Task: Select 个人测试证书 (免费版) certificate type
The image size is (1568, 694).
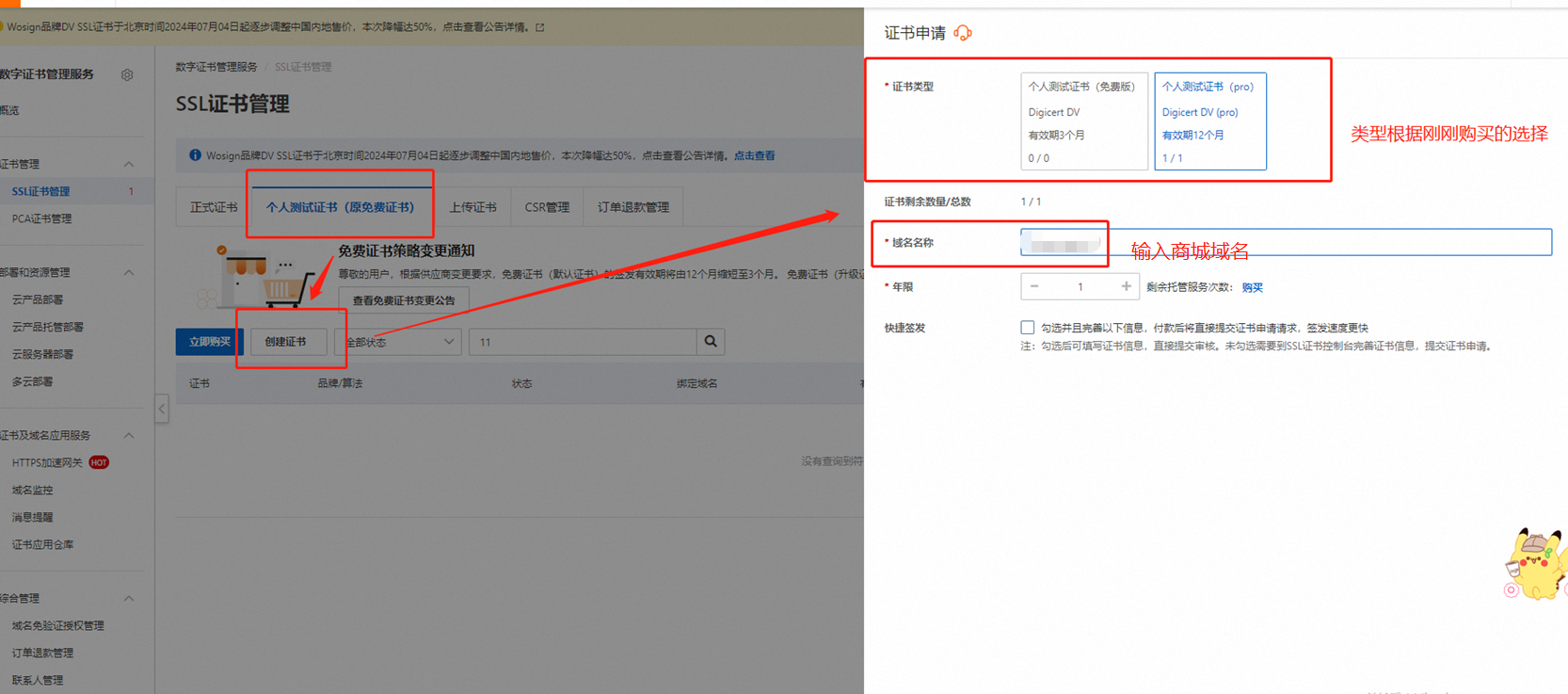Action: 1083,121
